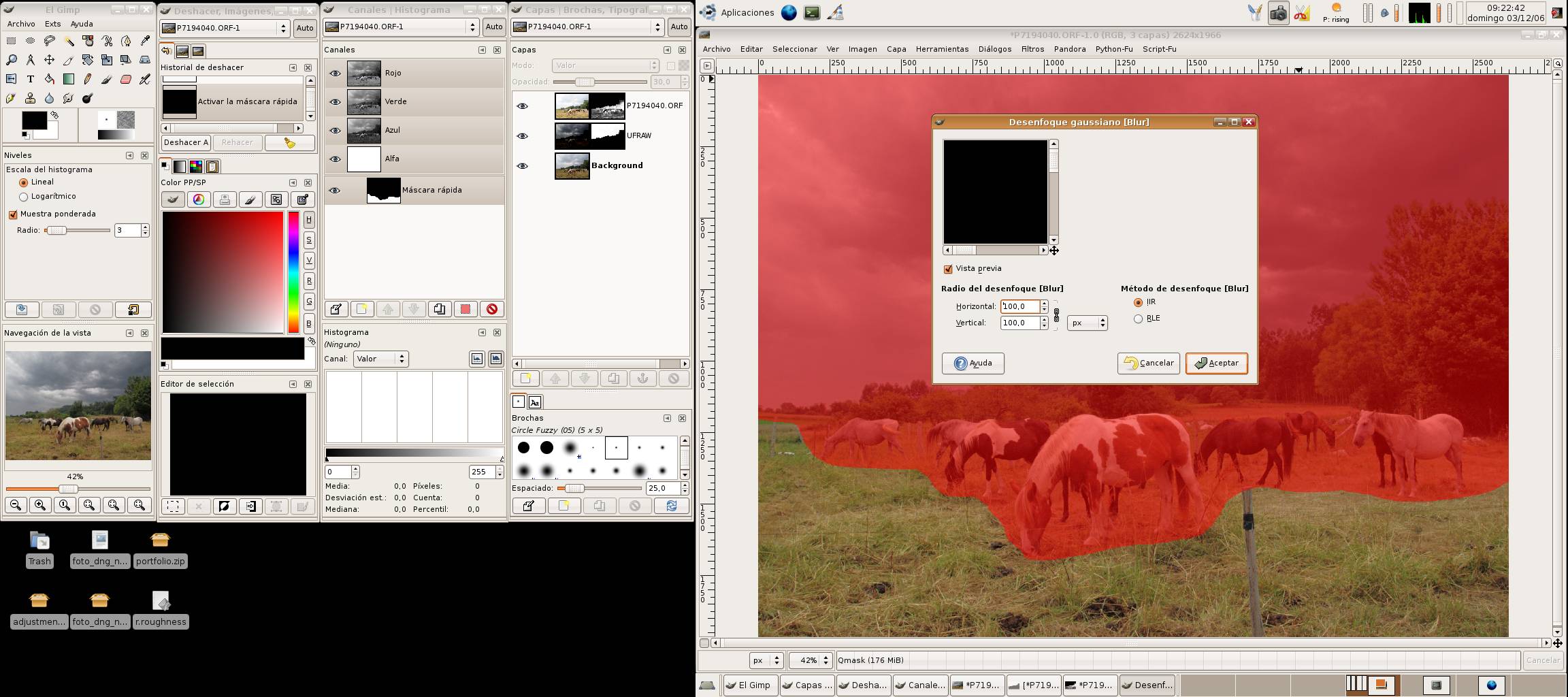1568x697 pixels.
Task: Click the rainbow hue strip in color panel
Action: [x=293, y=272]
